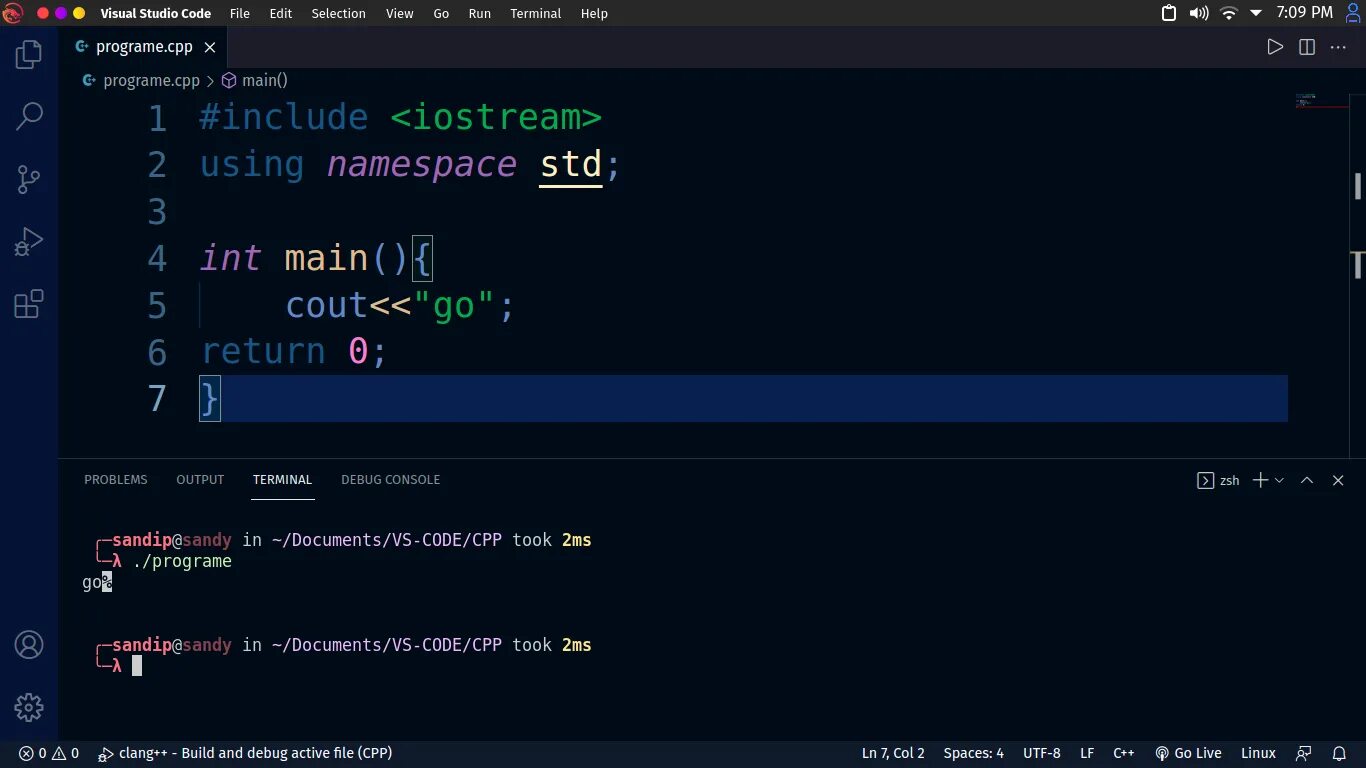Open the Terminal menu
This screenshot has height=768, width=1366.
[x=536, y=13]
